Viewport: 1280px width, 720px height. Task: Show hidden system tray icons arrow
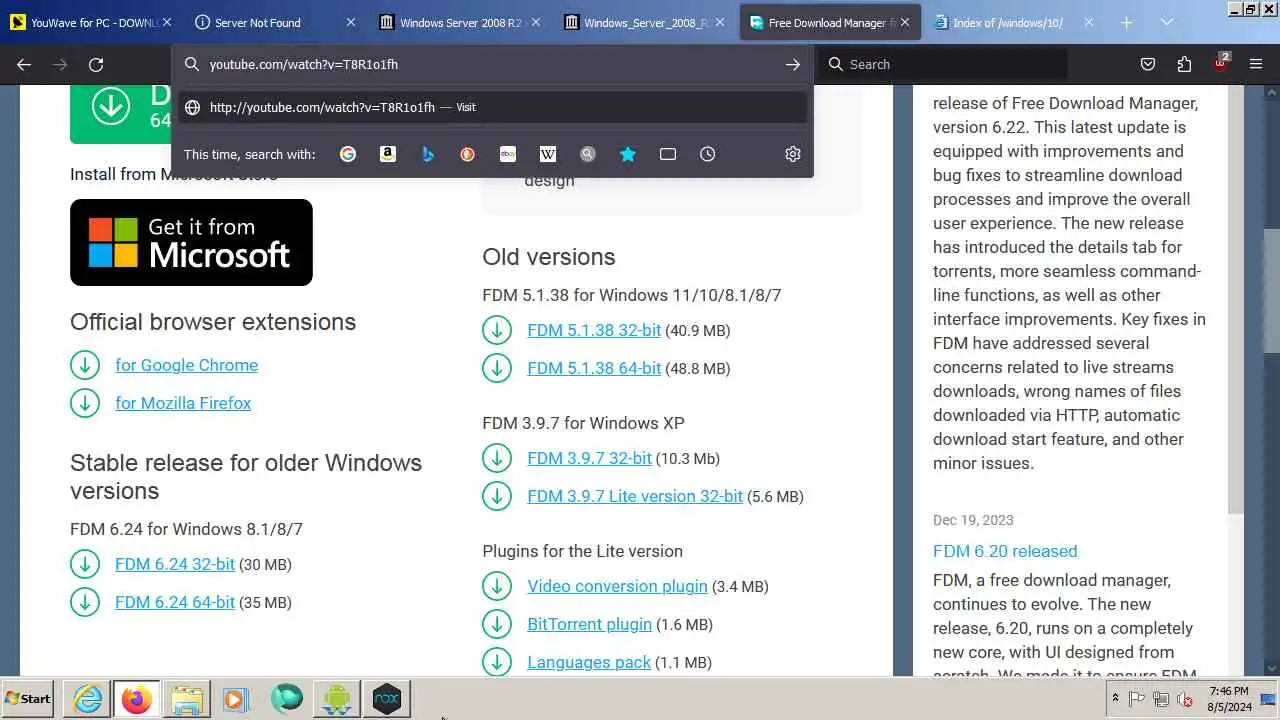[x=1115, y=699]
